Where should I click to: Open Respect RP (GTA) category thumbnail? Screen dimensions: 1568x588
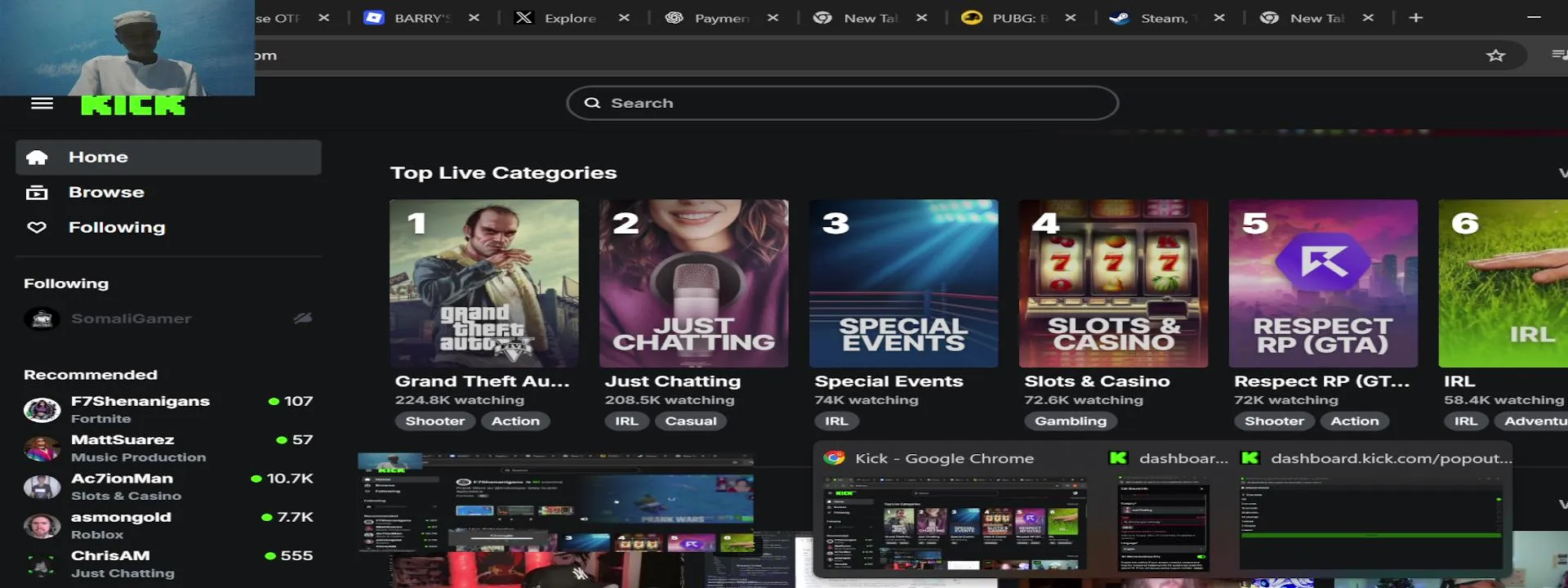click(x=1324, y=283)
